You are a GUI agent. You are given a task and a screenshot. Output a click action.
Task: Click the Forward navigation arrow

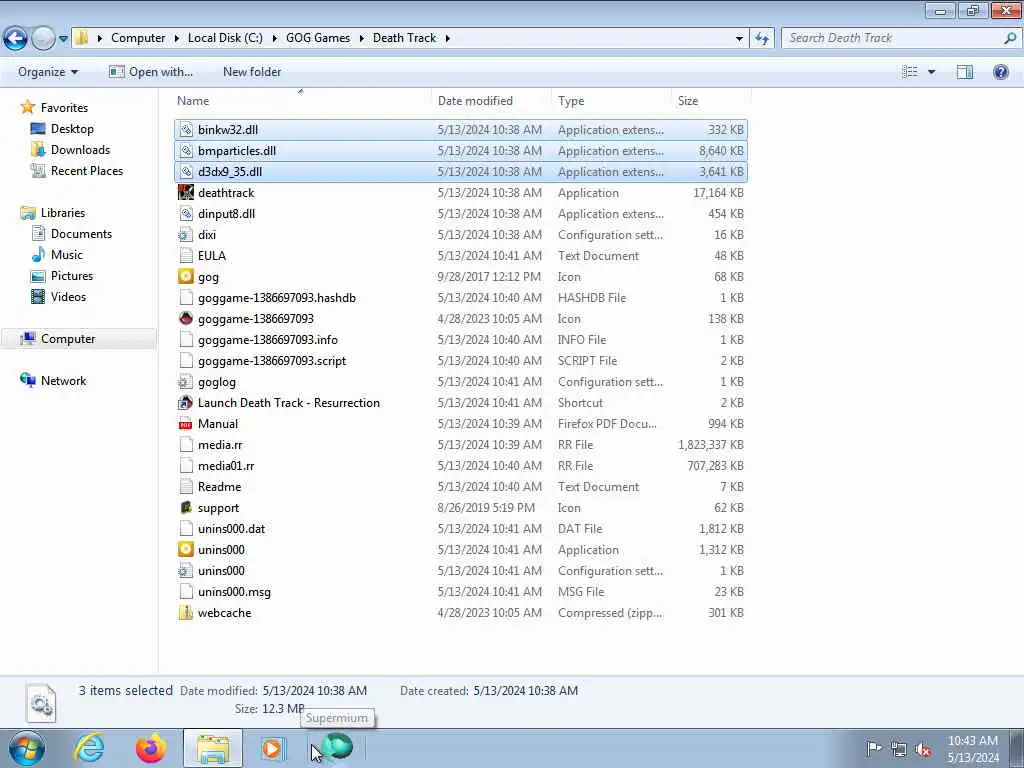(43, 39)
